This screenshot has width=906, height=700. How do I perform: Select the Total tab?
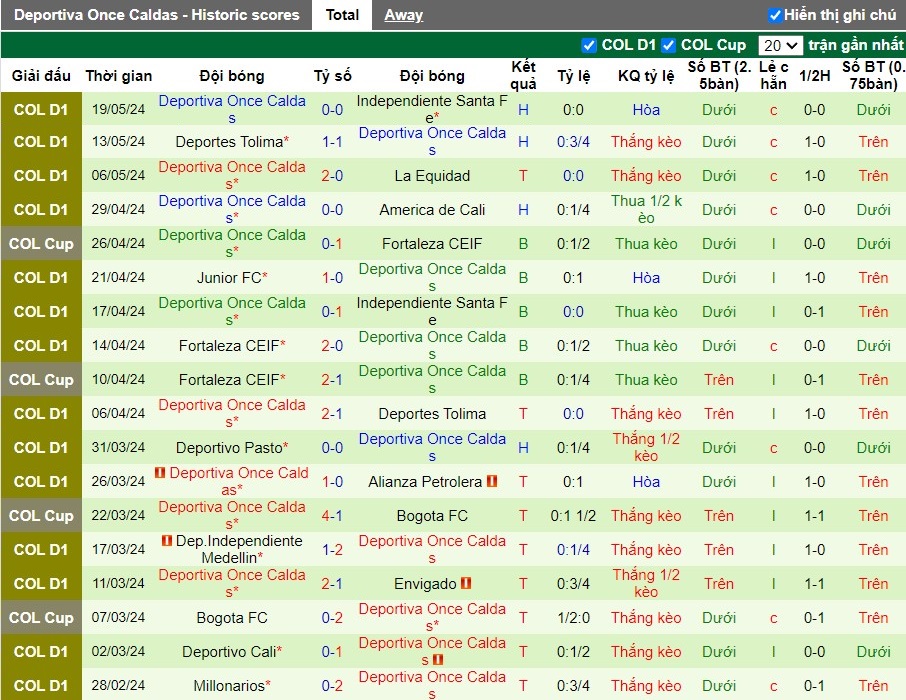pos(342,15)
